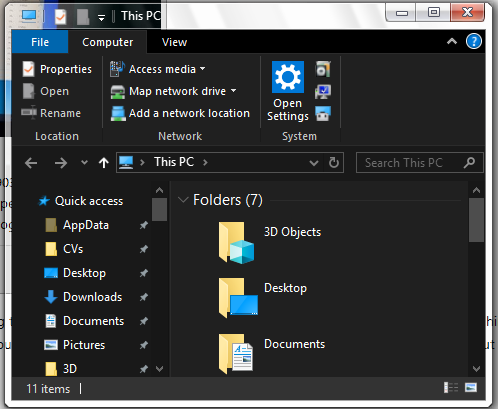Switch to the View tab
Screen dimensions: 498x409
174,42
